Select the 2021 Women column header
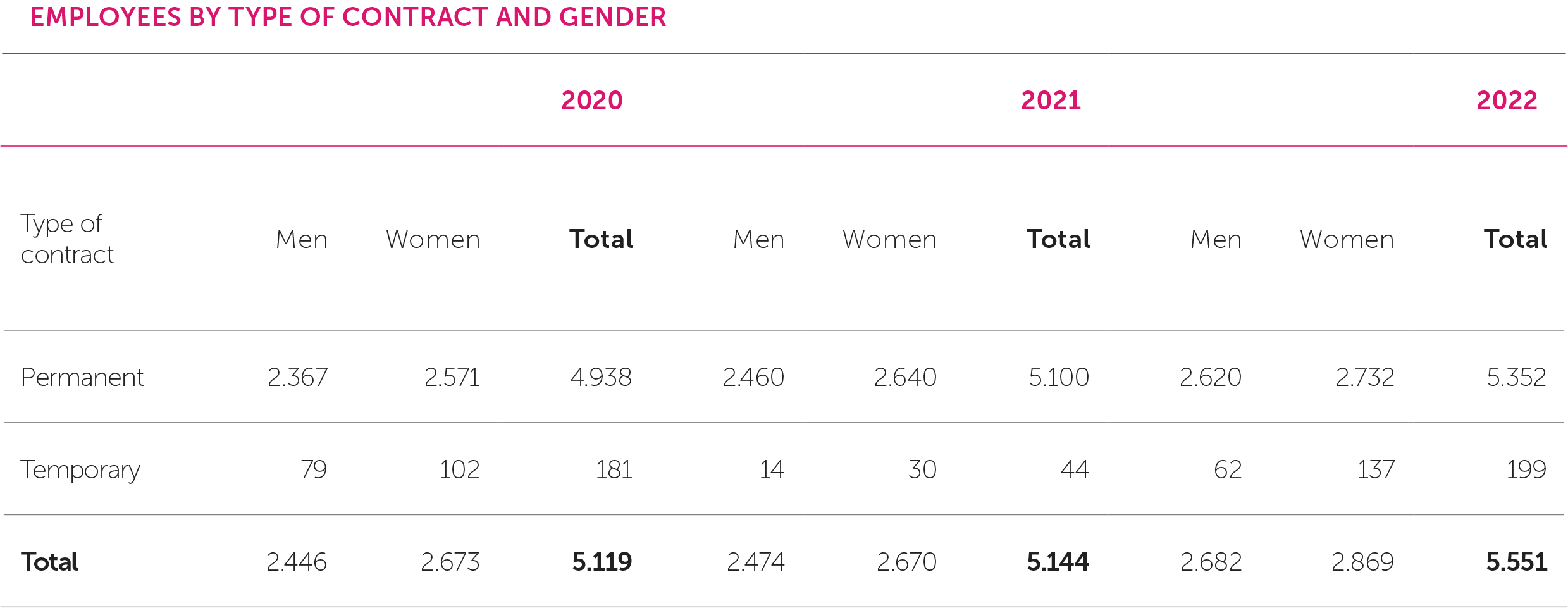The height and width of the screenshot is (608, 1568). [x=889, y=240]
